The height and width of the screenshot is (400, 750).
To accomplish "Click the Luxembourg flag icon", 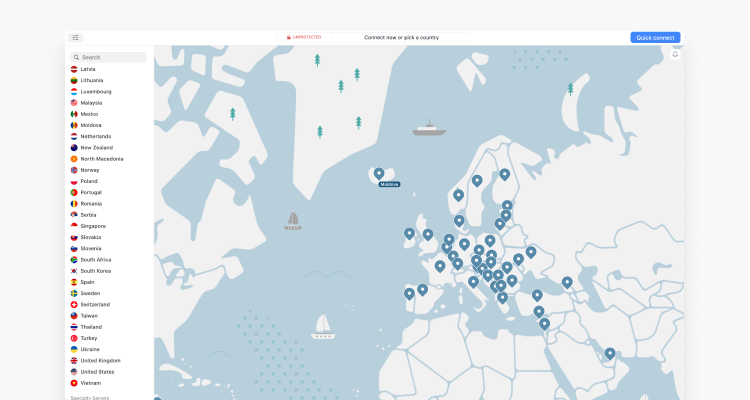I will 74,91.
